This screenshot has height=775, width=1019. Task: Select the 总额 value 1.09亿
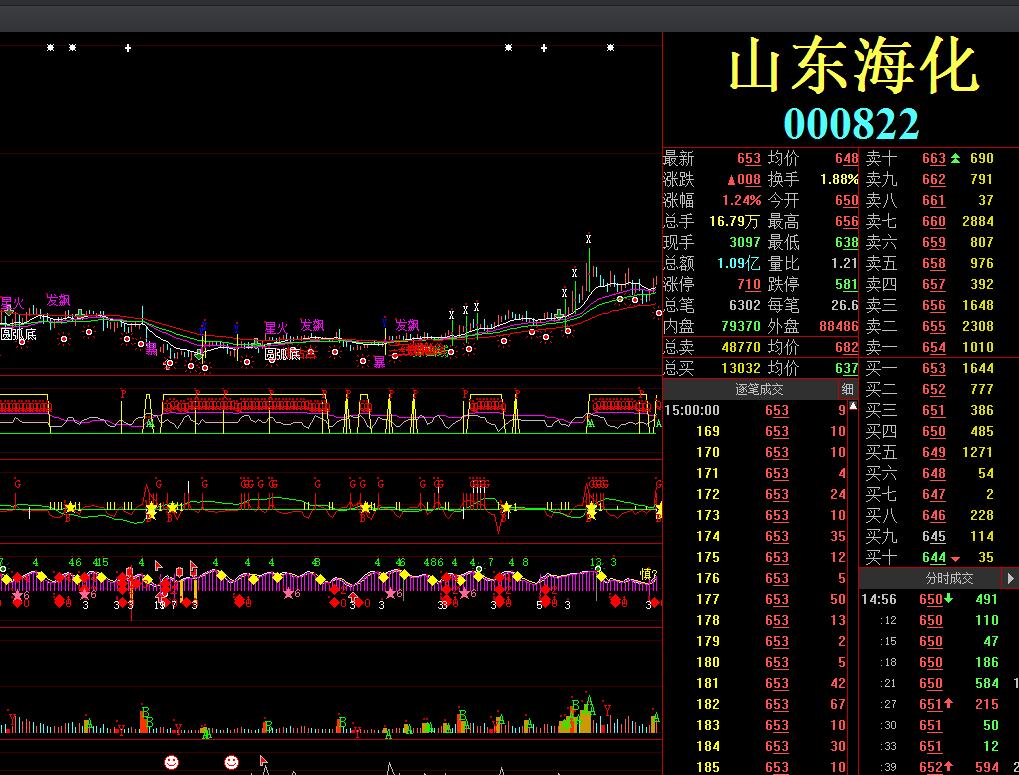[x=739, y=263]
